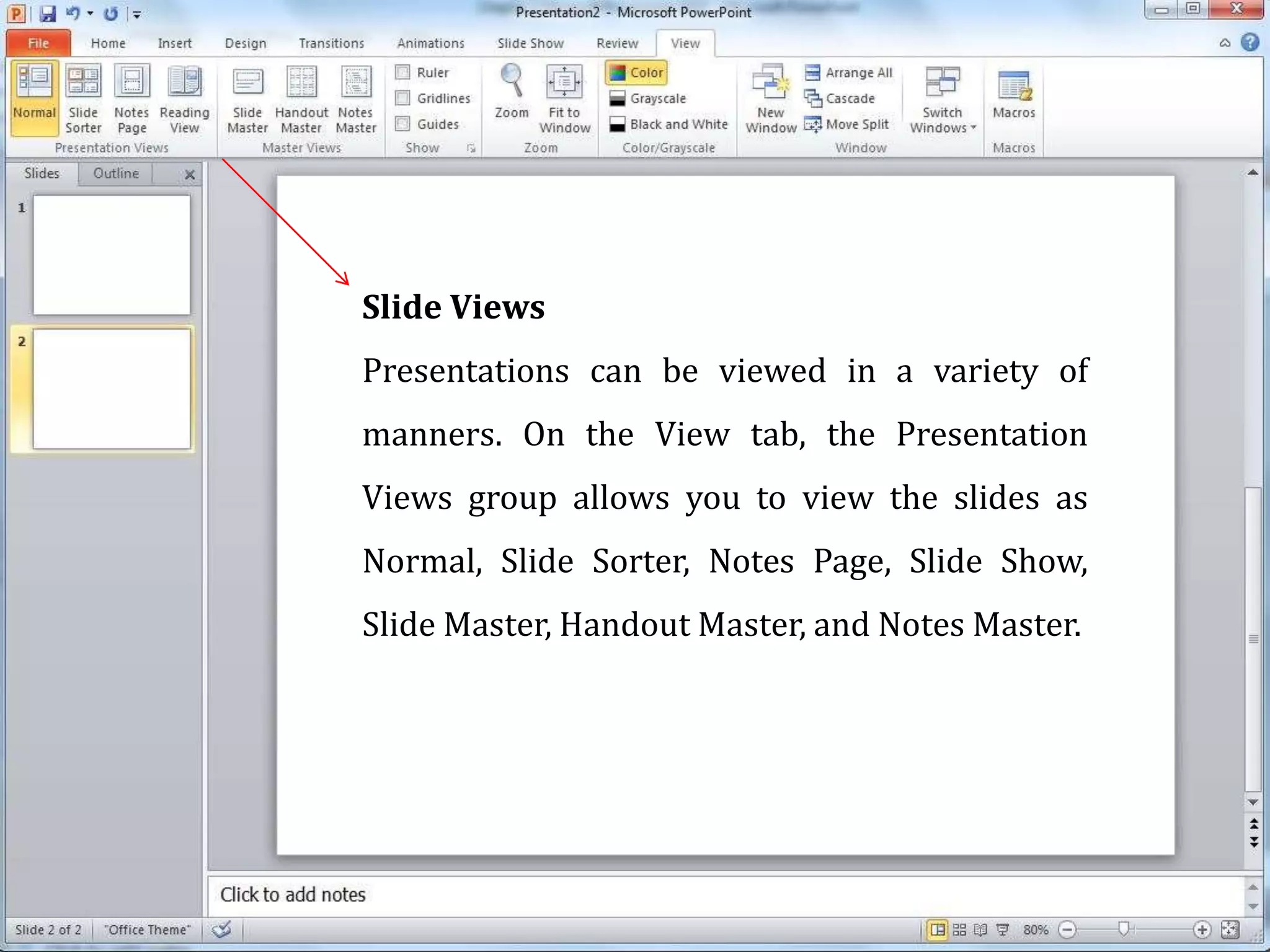This screenshot has height=952, width=1270.
Task: Open the Zoom dialog magnifier
Action: (512, 92)
